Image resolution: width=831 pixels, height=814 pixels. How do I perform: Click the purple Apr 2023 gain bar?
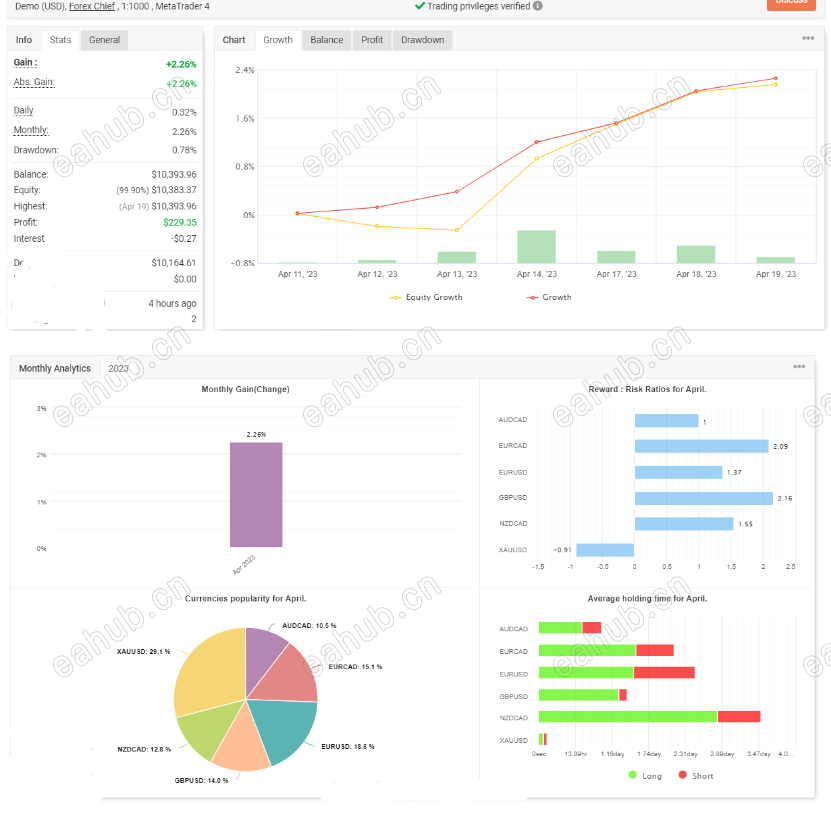[x=256, y=494]
